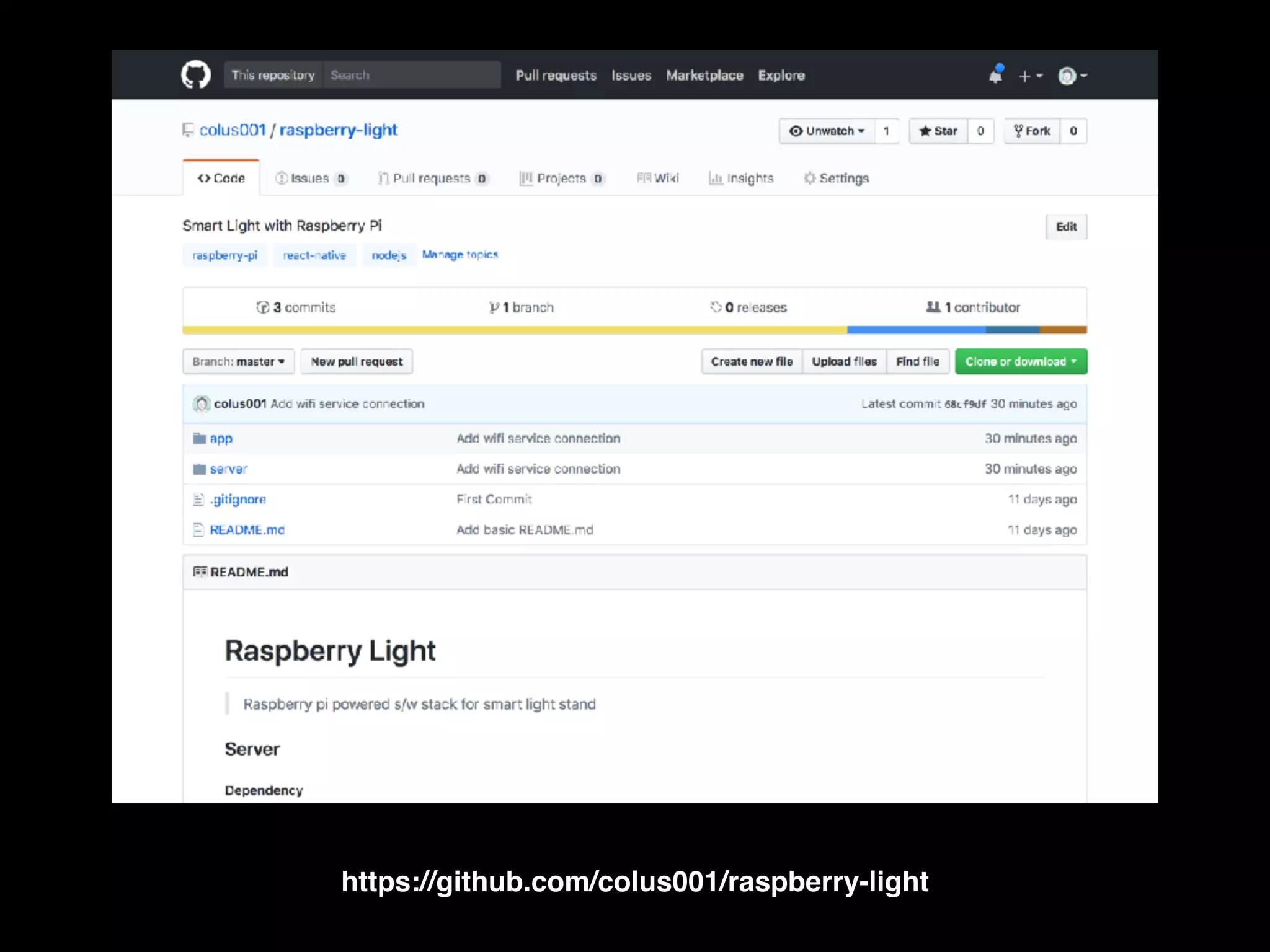Viewport: 1270px width, 952px height.
Task: Open the app folder
Action: tap(221, 438)
